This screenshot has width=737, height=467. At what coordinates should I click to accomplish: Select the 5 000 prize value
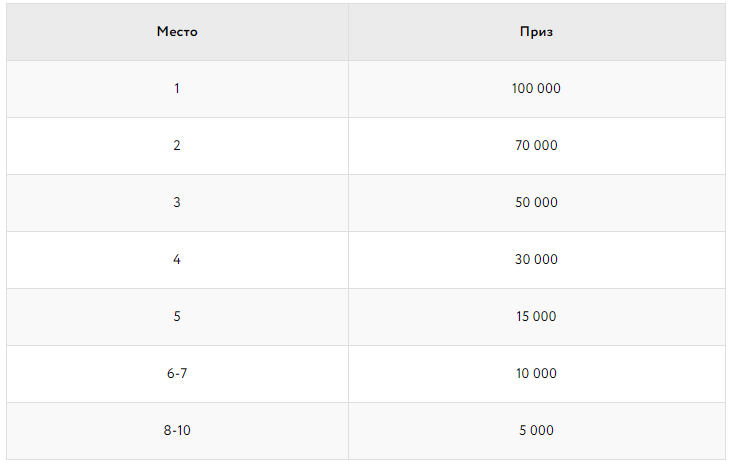536,431
